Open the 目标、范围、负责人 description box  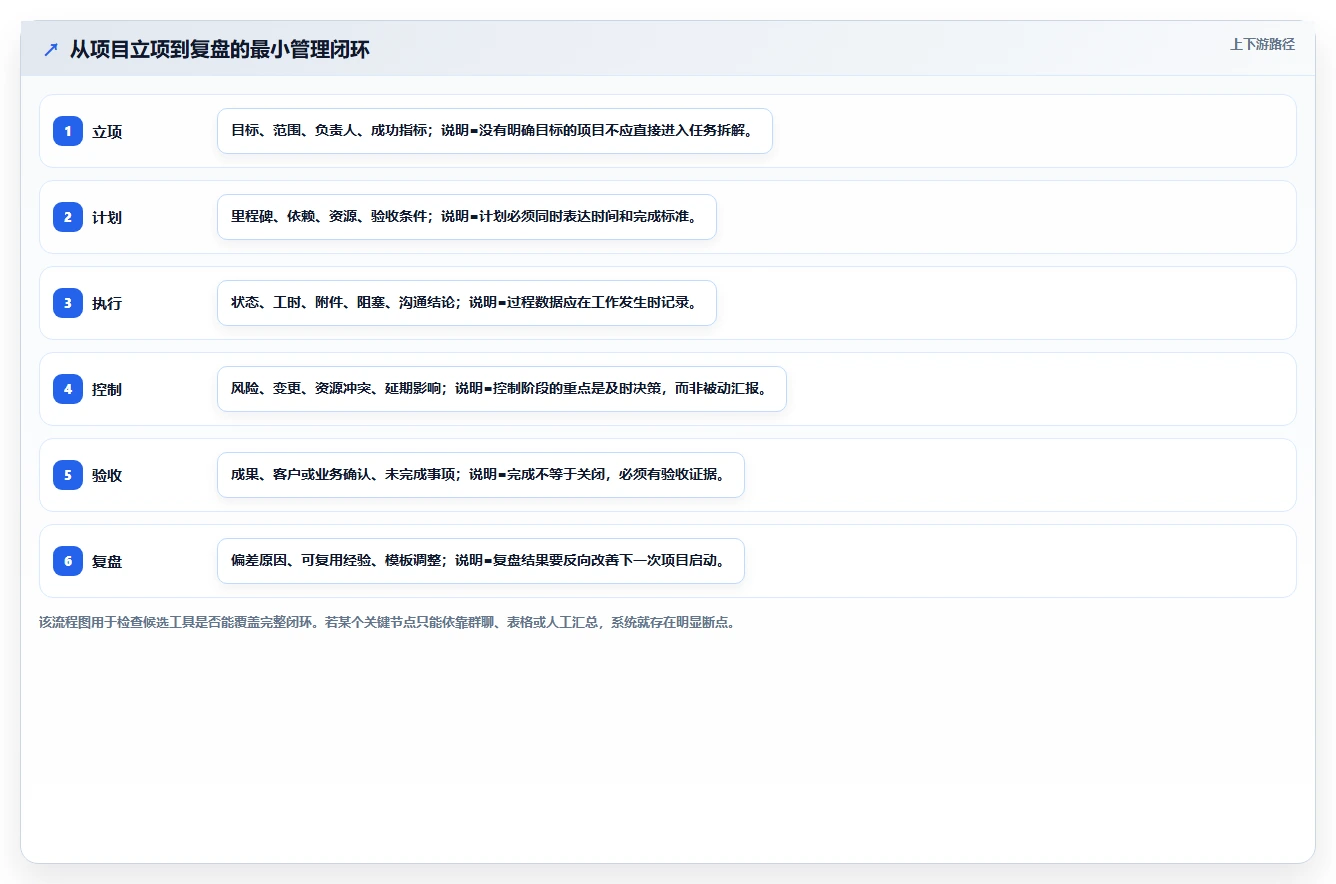point(495,131)
